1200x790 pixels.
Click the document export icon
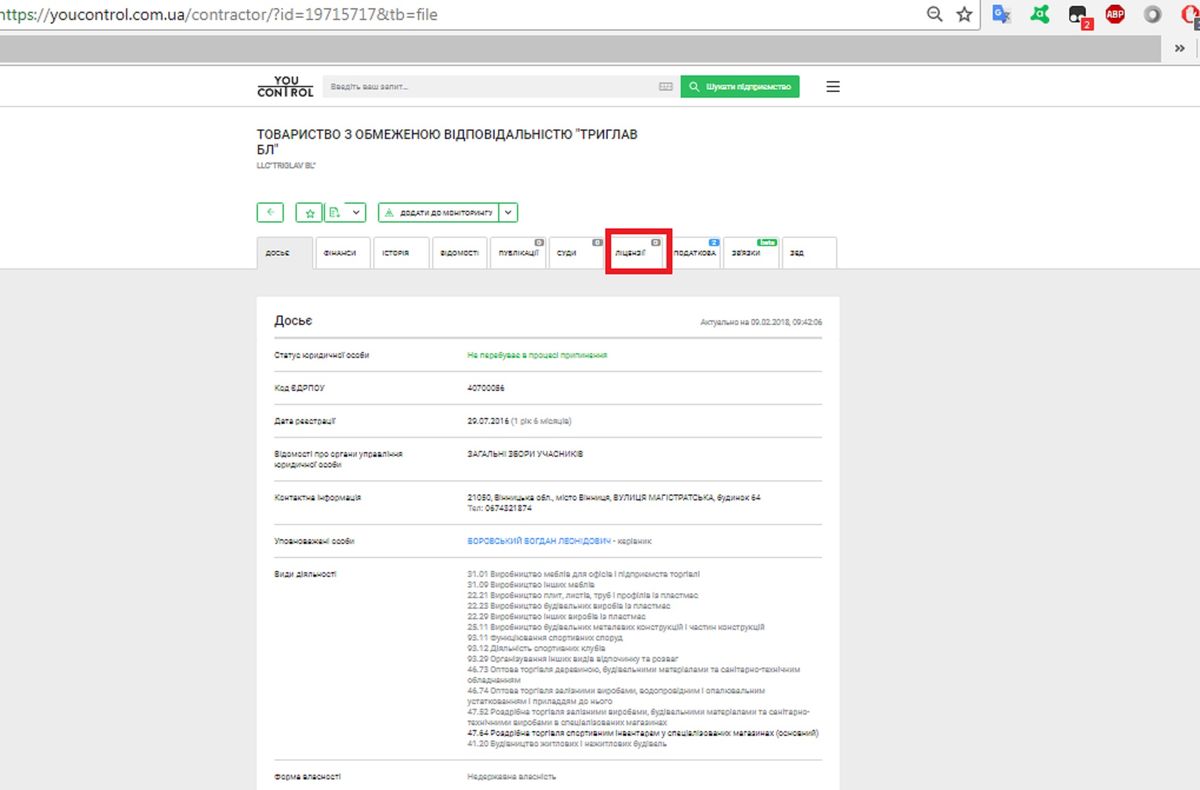pos(336,212)
